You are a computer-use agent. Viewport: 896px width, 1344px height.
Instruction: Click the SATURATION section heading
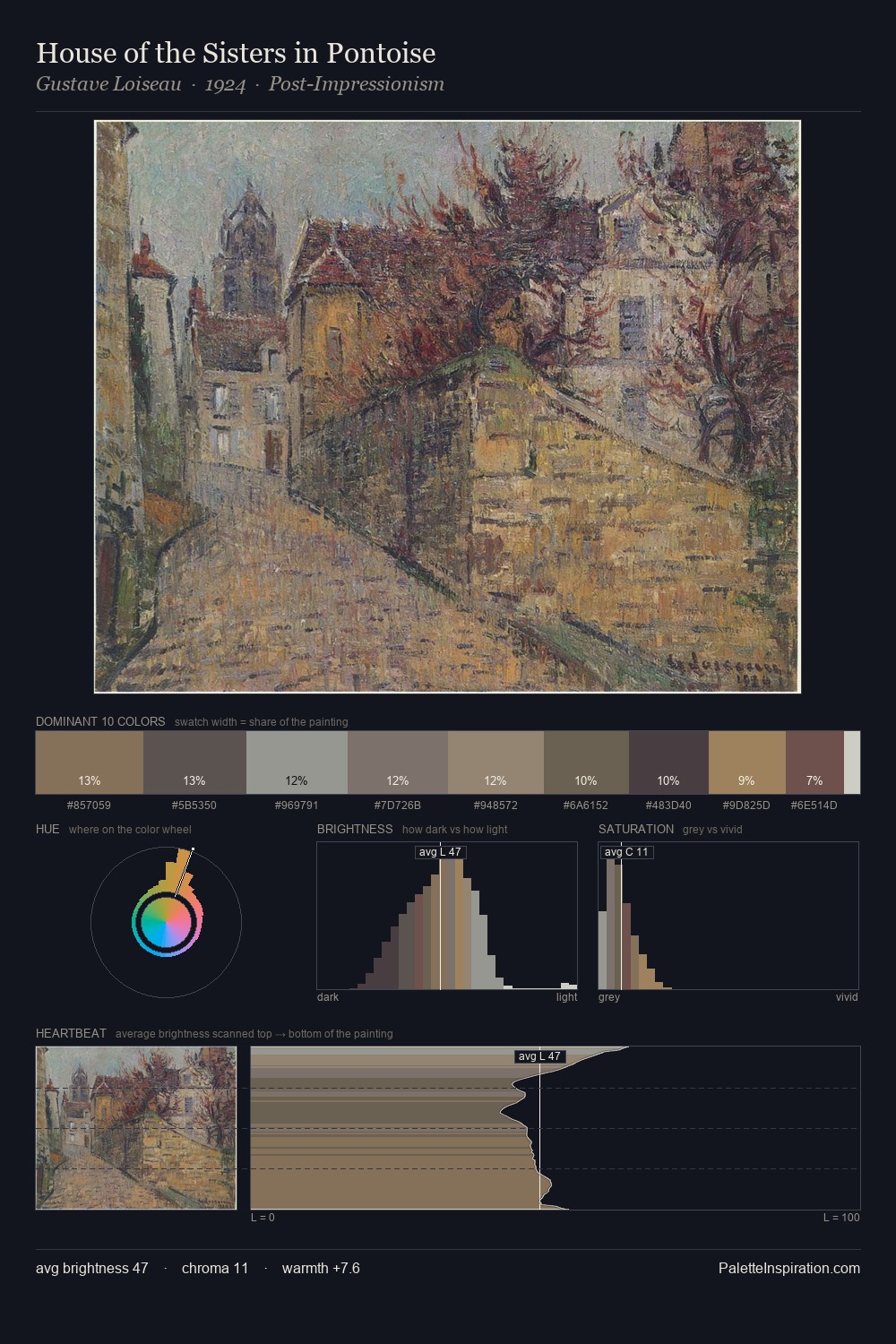click(x=636, y=829)
